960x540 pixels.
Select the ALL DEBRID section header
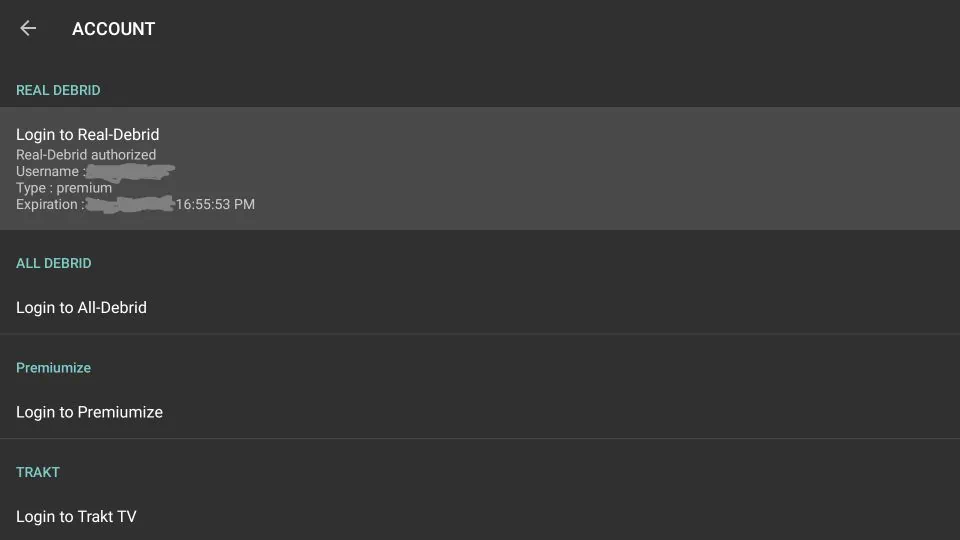point(54,263)
